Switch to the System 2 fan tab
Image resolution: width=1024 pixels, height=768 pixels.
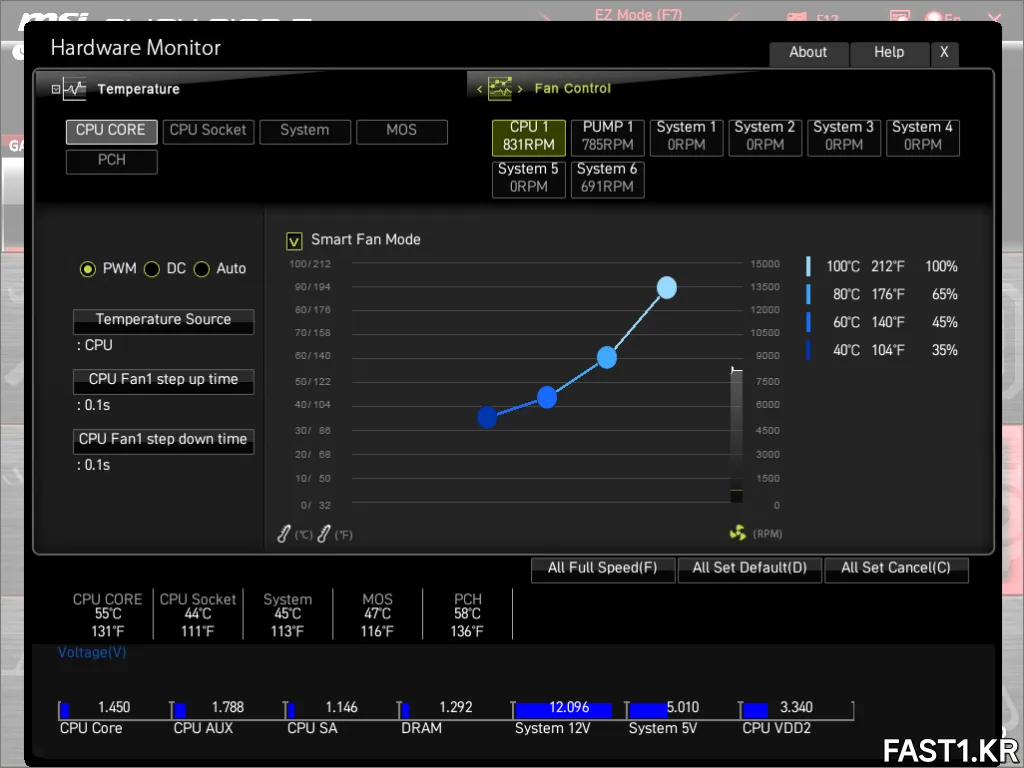tap(765, 136)
